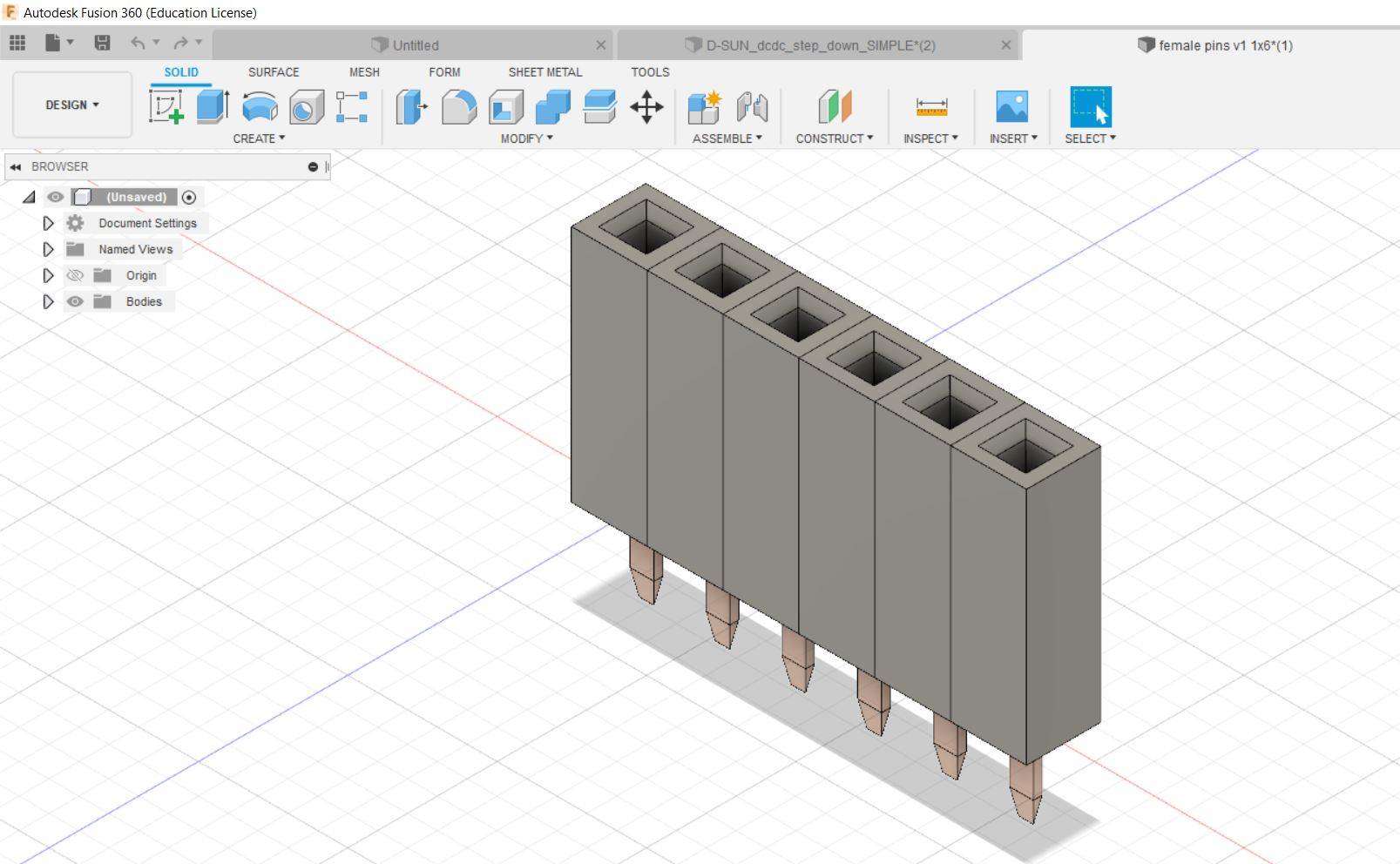Viewport: 1400px width, 864px height.
Task: Open the MODIFY dropdown menu
Action: pyautogui.click(x=526, y=138)
